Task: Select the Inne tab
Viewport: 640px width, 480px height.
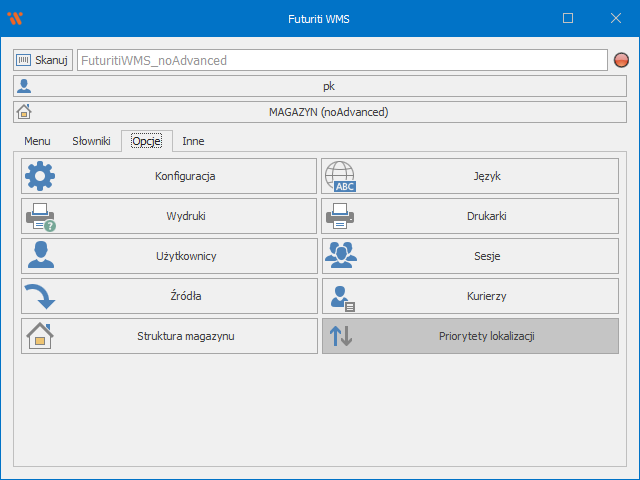Action: pos(193,142)
